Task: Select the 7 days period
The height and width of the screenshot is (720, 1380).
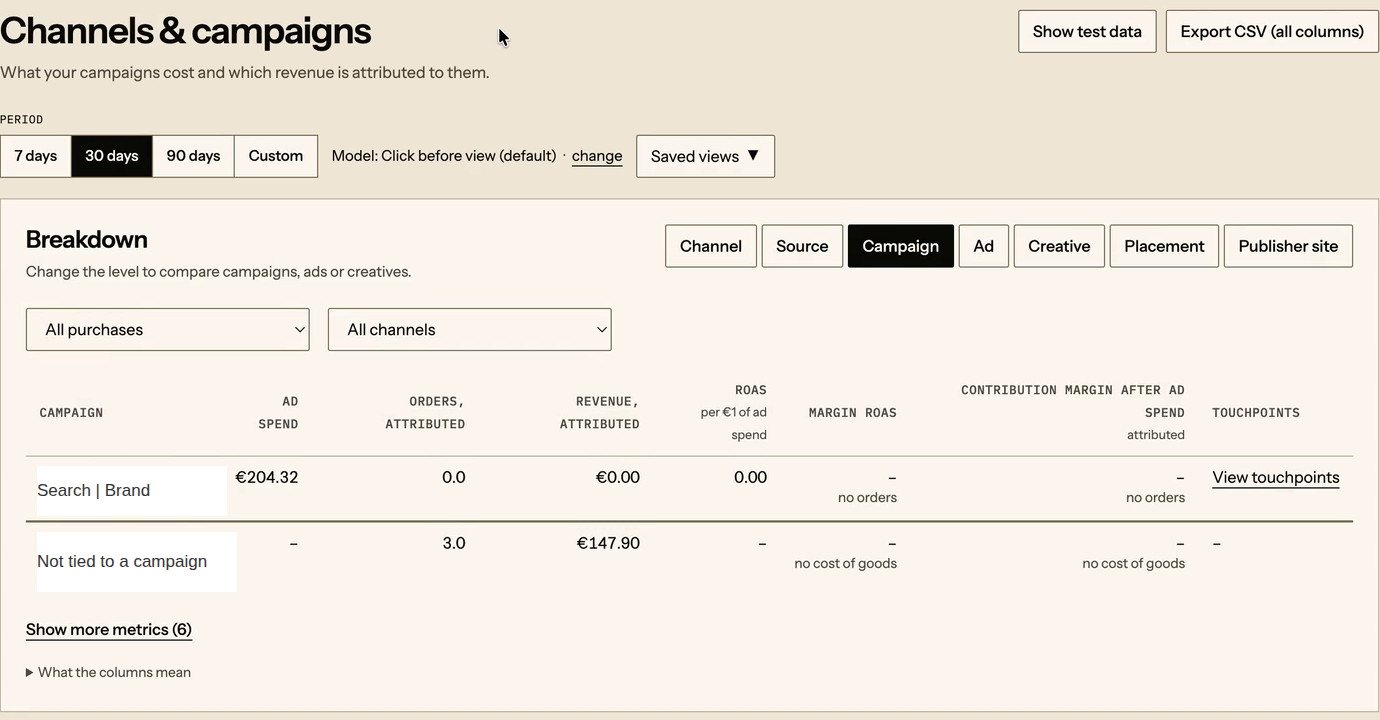Action: point(36,156)
